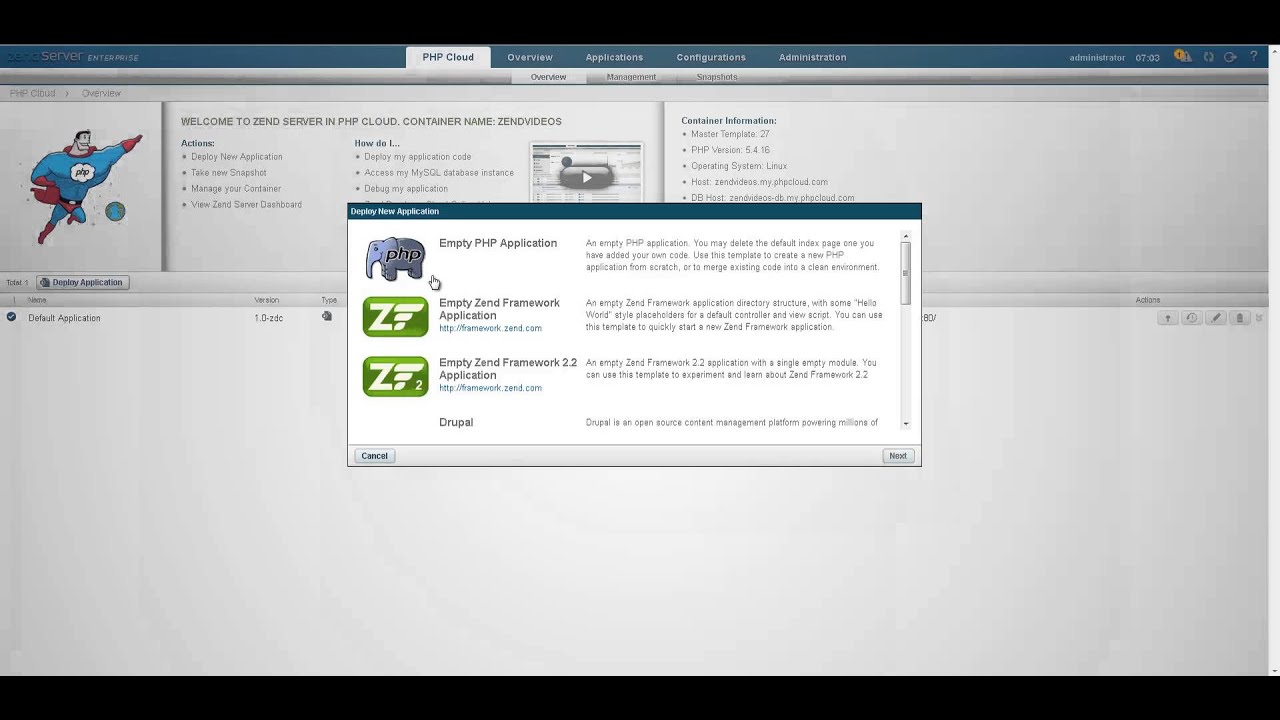
Task: Click the Deploy my application code link
Action: tap(418, 157)
